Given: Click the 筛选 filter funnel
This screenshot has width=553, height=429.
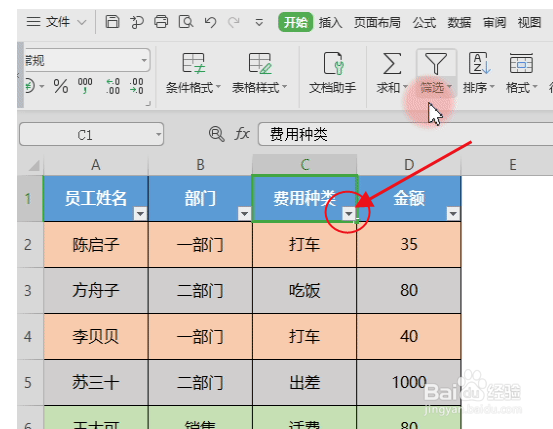Looking at the screenshot, I should click(436, 64).
